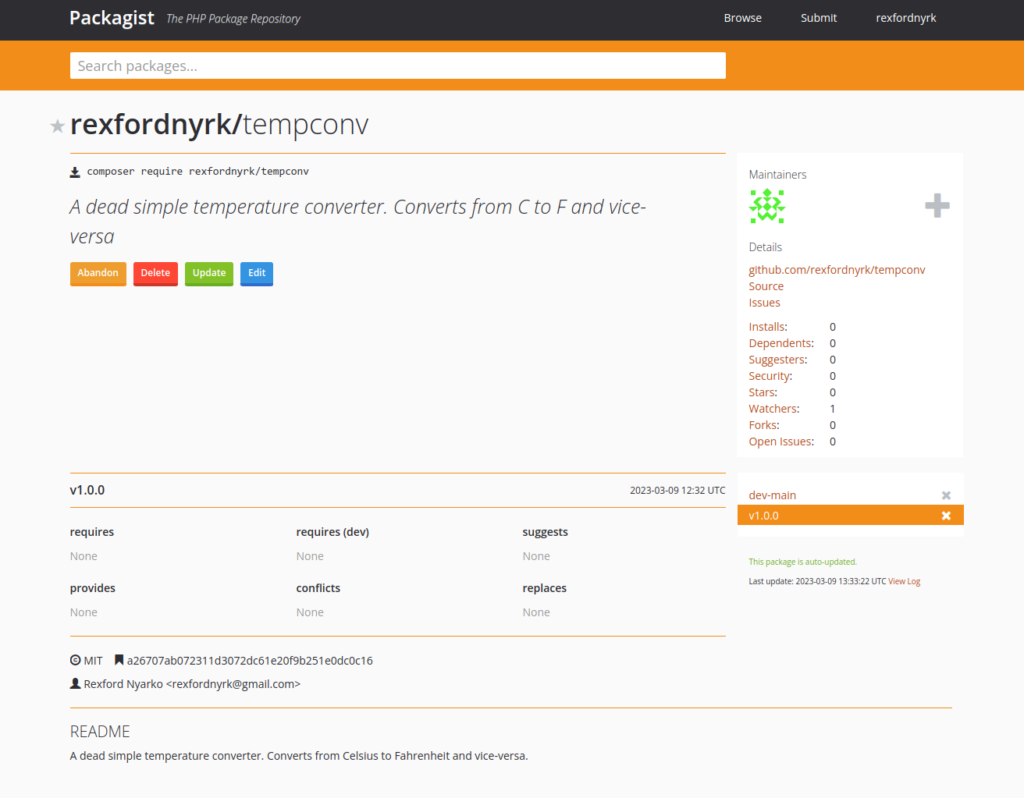Screen dimensions: 1024x798
Task: Click the tempconv package name in title
Action: [306, 124]
